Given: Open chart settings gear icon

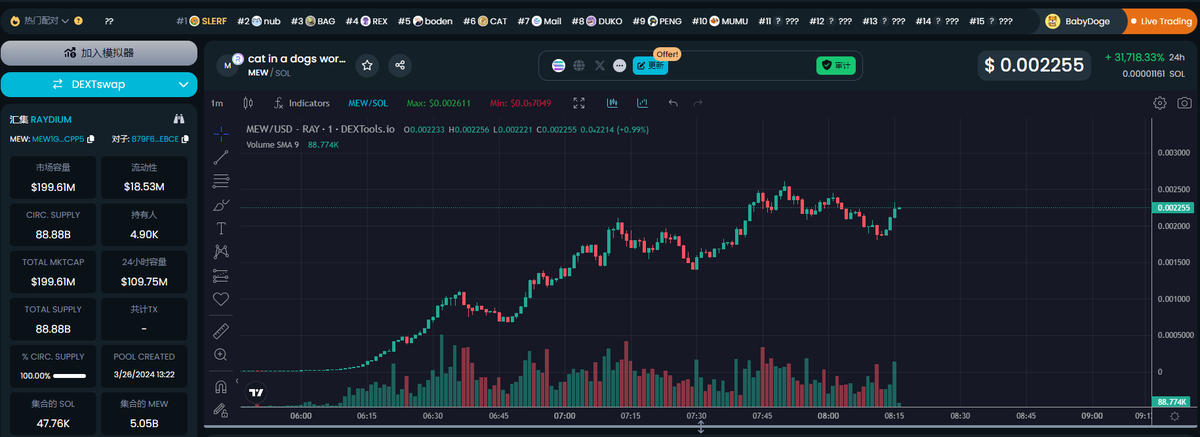Looking at the screenshot, I should pos(1160,103).
